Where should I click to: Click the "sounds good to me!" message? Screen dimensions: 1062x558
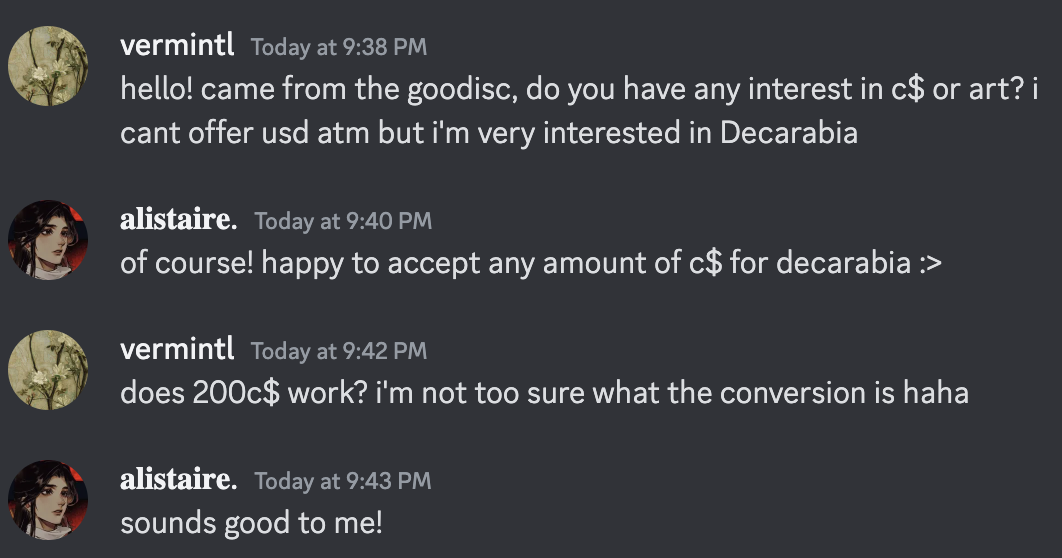[x=251, y=523]
